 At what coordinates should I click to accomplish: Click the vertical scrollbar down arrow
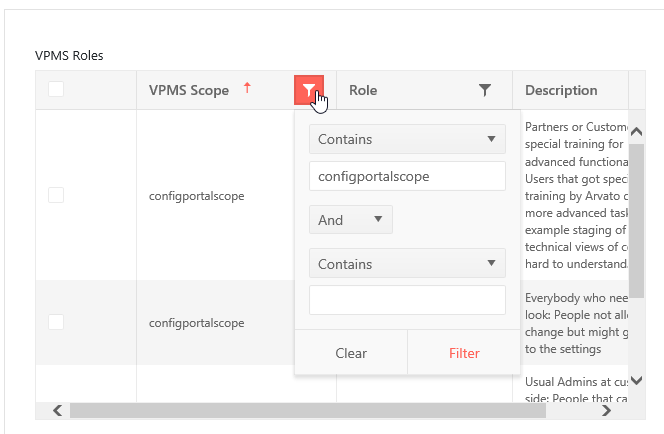tap(637, 381)
